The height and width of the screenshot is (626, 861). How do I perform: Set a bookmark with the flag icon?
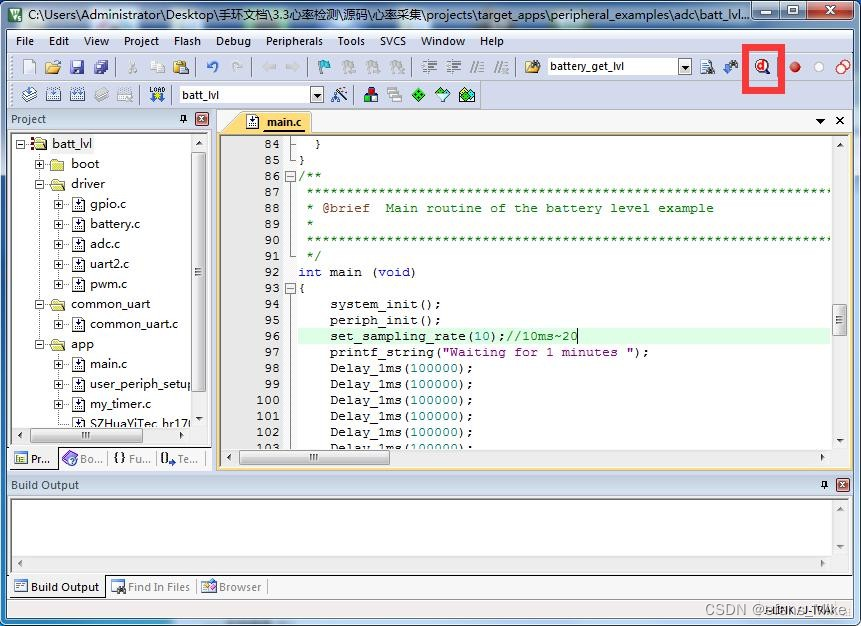[x=324, y=67]
